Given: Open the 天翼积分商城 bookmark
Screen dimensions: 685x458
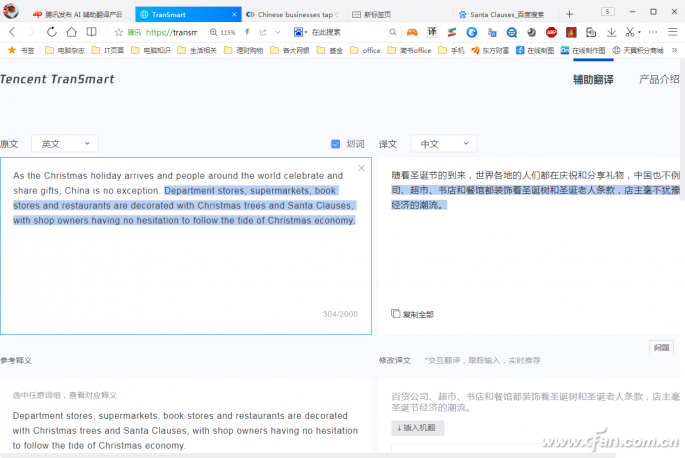Looking at the screenshot, I should coord(638,50).
